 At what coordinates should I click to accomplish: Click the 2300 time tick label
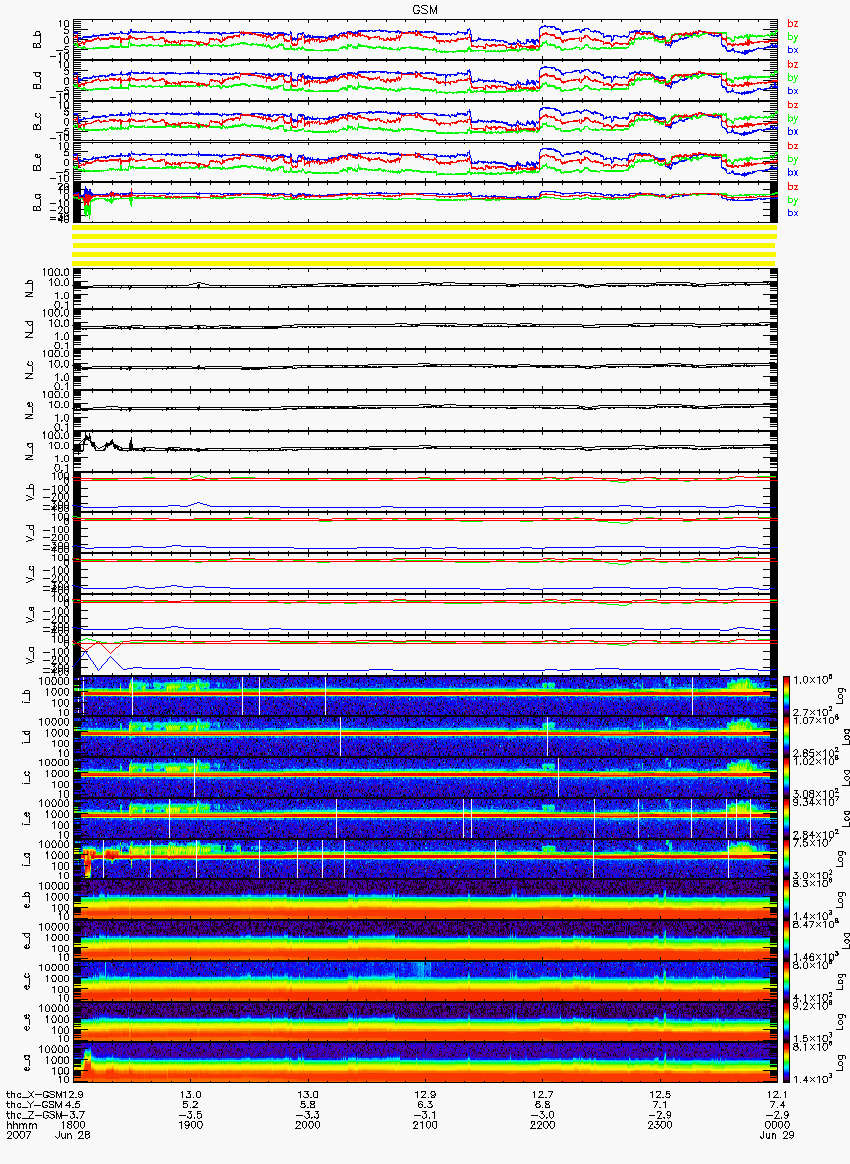[x=660, y=1125]
